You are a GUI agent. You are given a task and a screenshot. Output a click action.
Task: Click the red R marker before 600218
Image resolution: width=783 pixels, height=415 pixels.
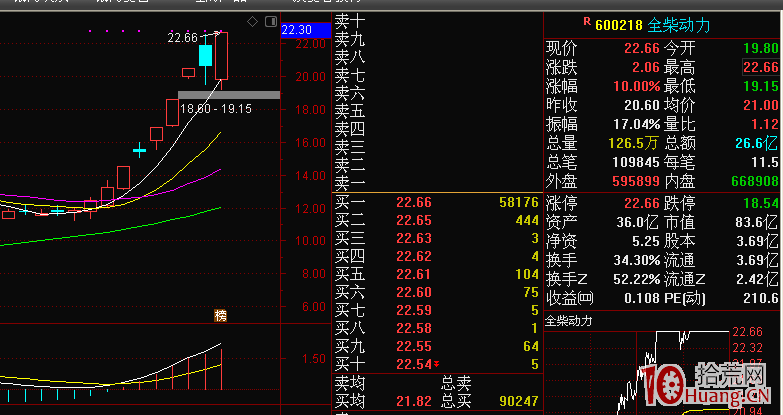click(x=587, y=21)
